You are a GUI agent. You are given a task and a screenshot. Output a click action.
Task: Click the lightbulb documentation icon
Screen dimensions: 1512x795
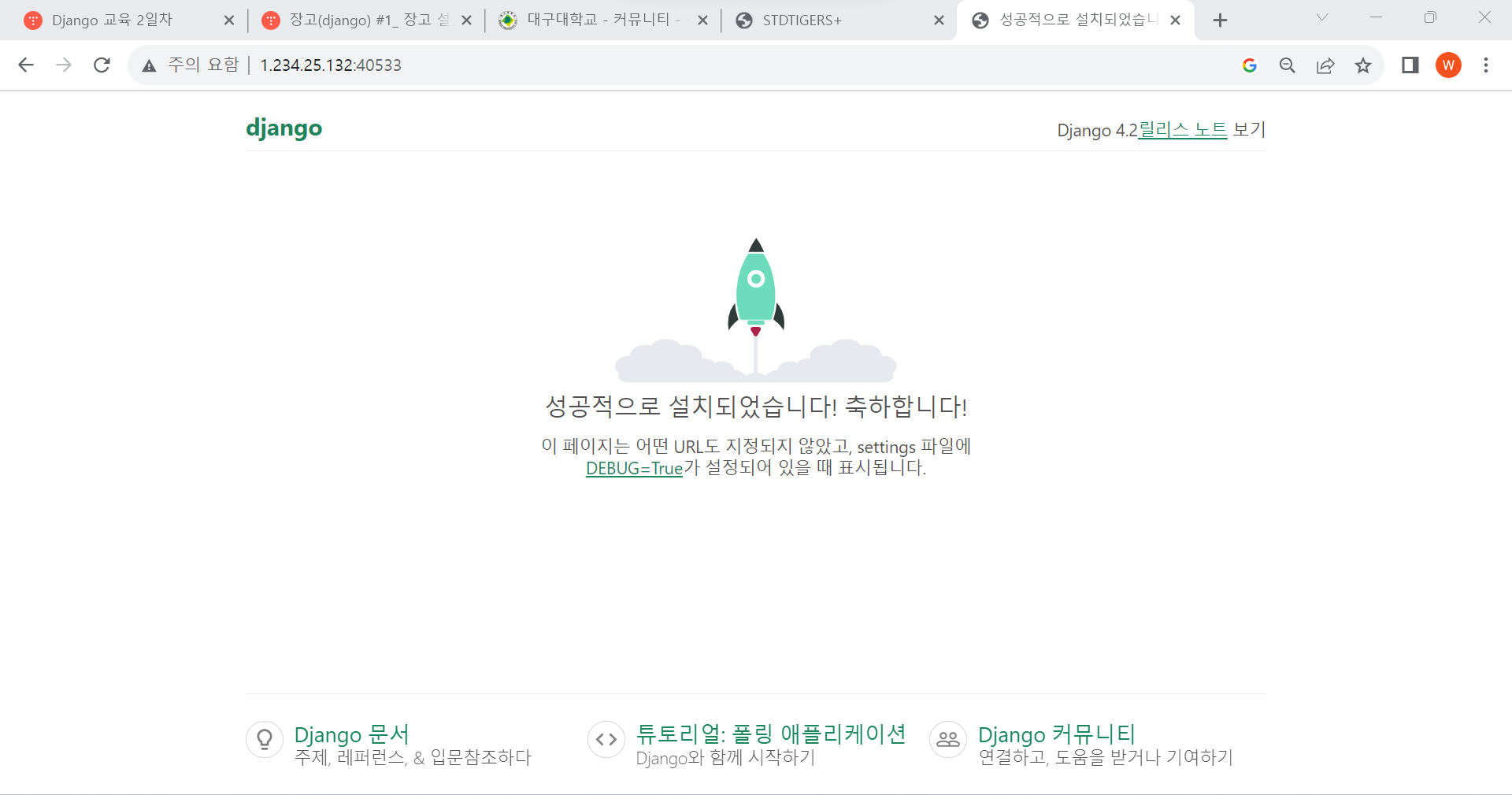(x=265, y=739)
